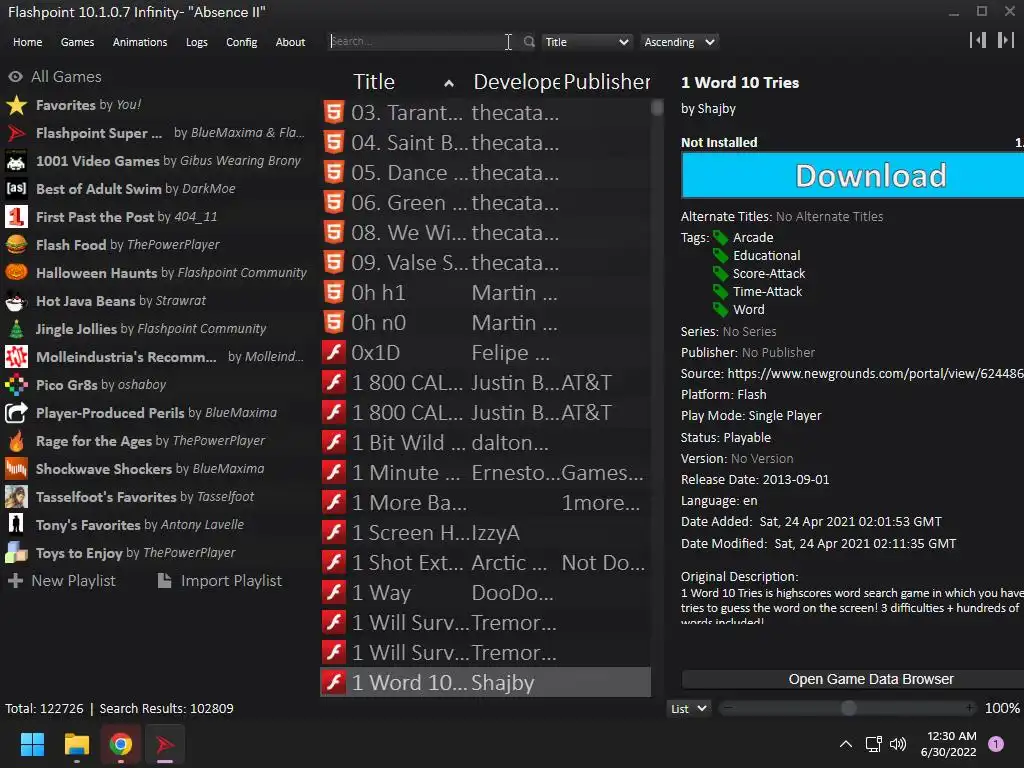
Task: Open the Pico Gr8s icon
Action: tap(16, 385)
